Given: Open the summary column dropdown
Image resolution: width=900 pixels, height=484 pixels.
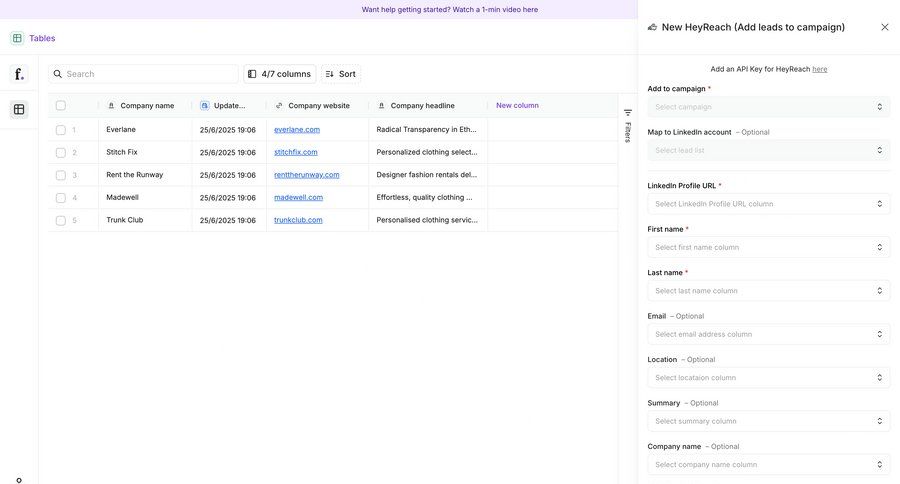Looking at the screenshot, I should point(769,421).
